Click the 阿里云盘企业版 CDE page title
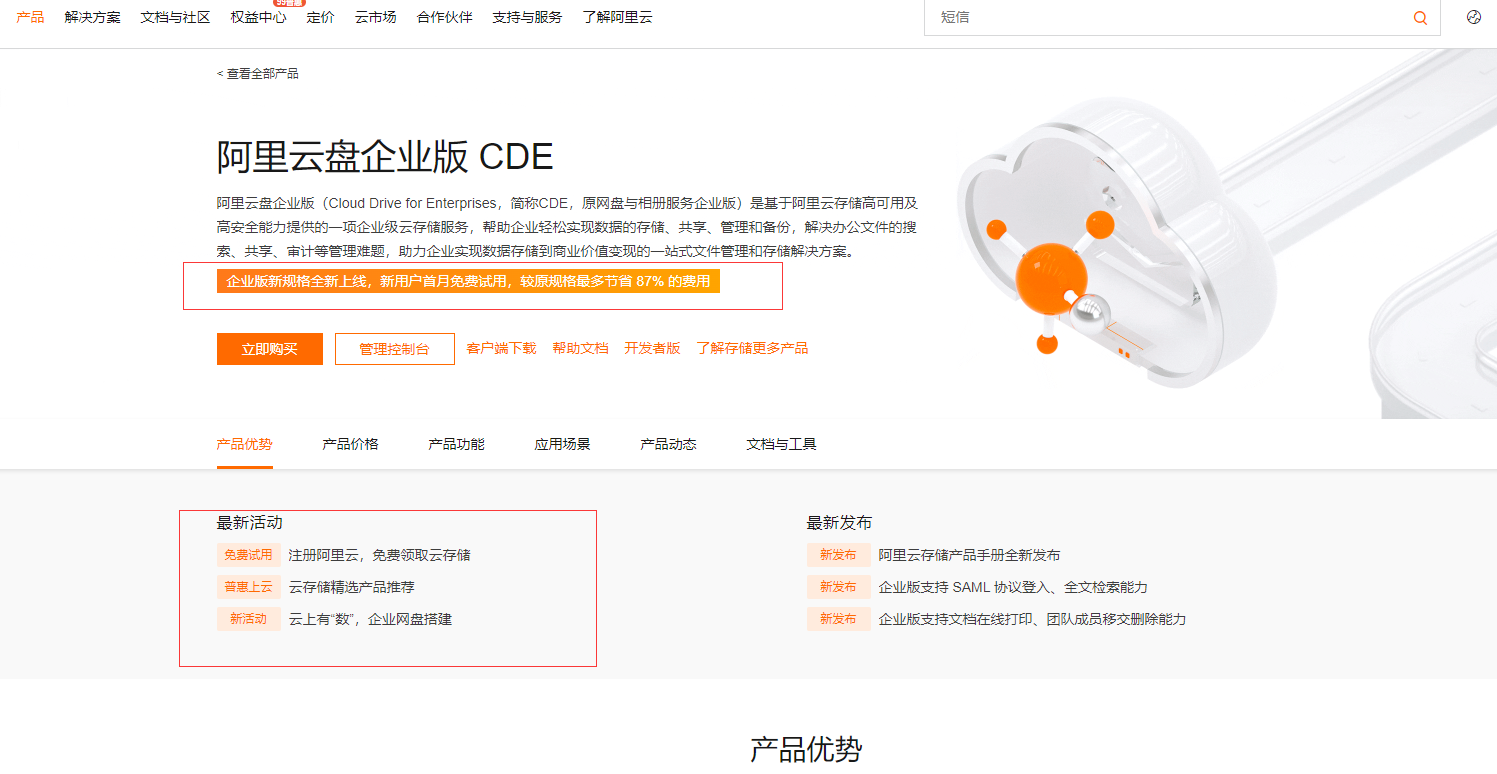Screen dimensions: 1497x774 coord(385,157)
